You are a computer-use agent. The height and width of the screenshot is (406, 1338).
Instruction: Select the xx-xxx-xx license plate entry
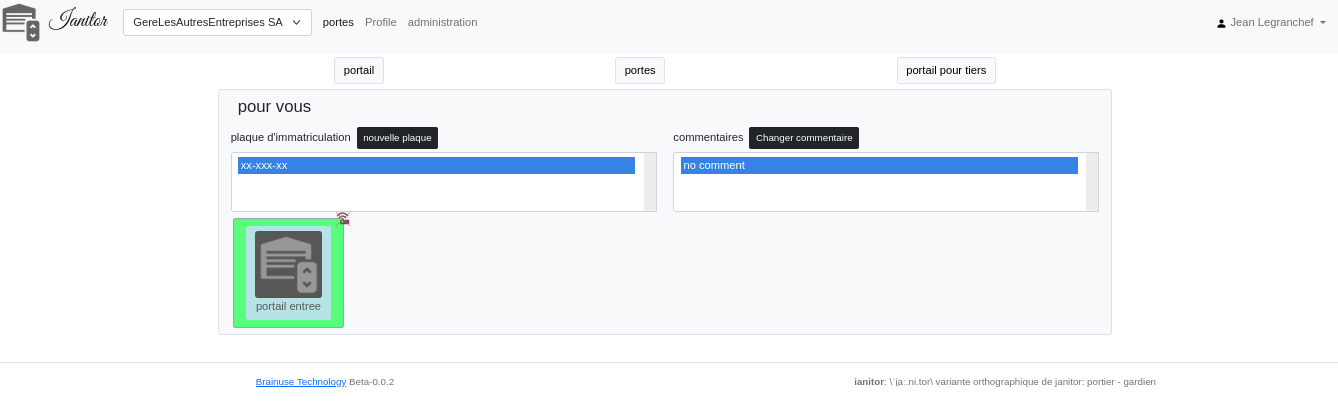(x=436, y=165)
